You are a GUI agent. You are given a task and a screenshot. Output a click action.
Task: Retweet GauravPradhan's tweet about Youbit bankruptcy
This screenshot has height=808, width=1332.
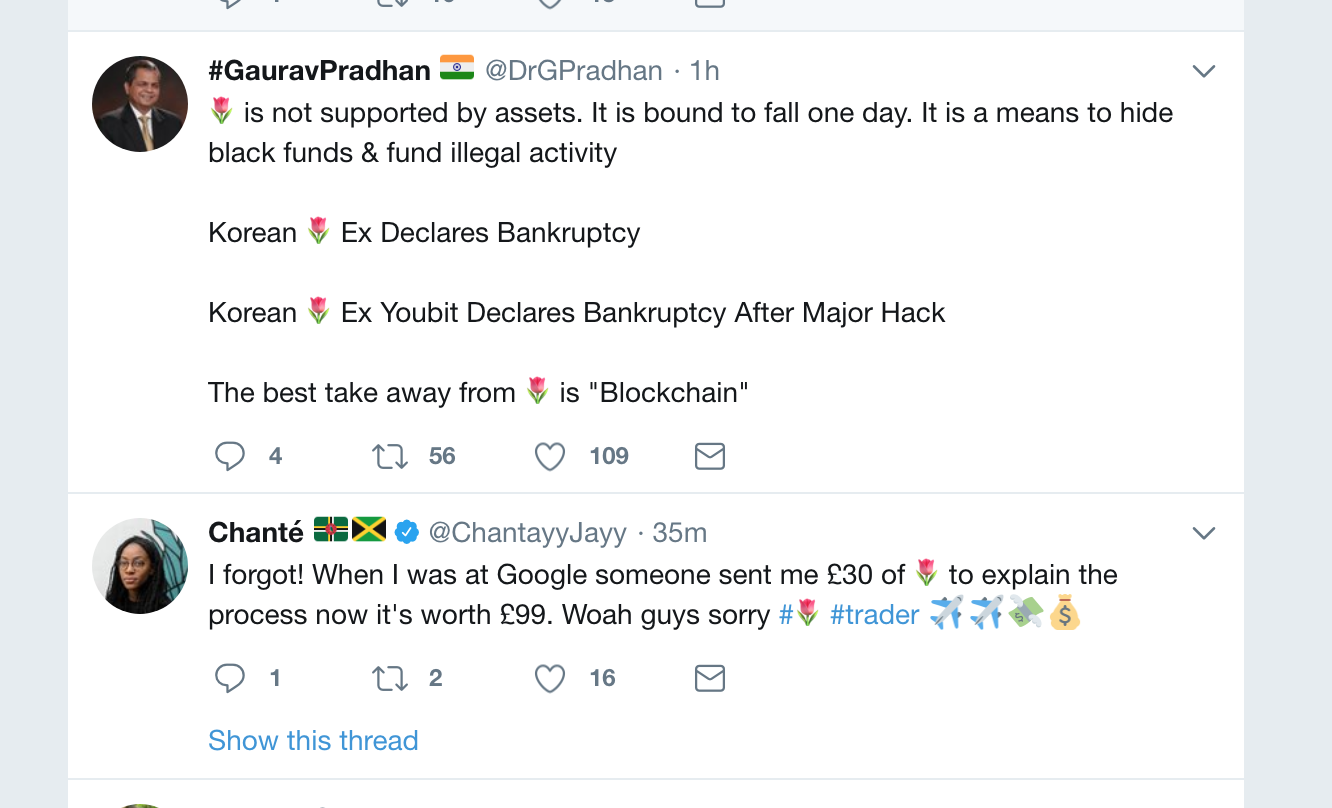[390, 457]
